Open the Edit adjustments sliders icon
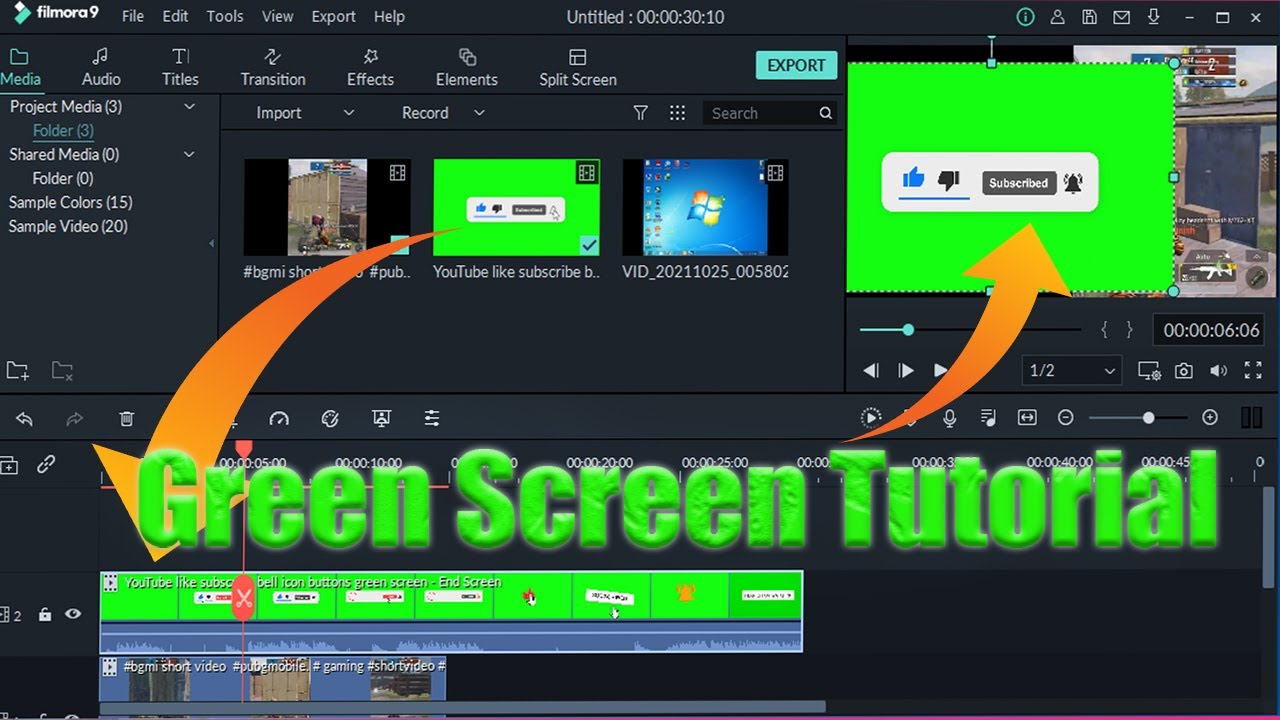The height and width of the screenshot is (720, 1280). [432, 418]
